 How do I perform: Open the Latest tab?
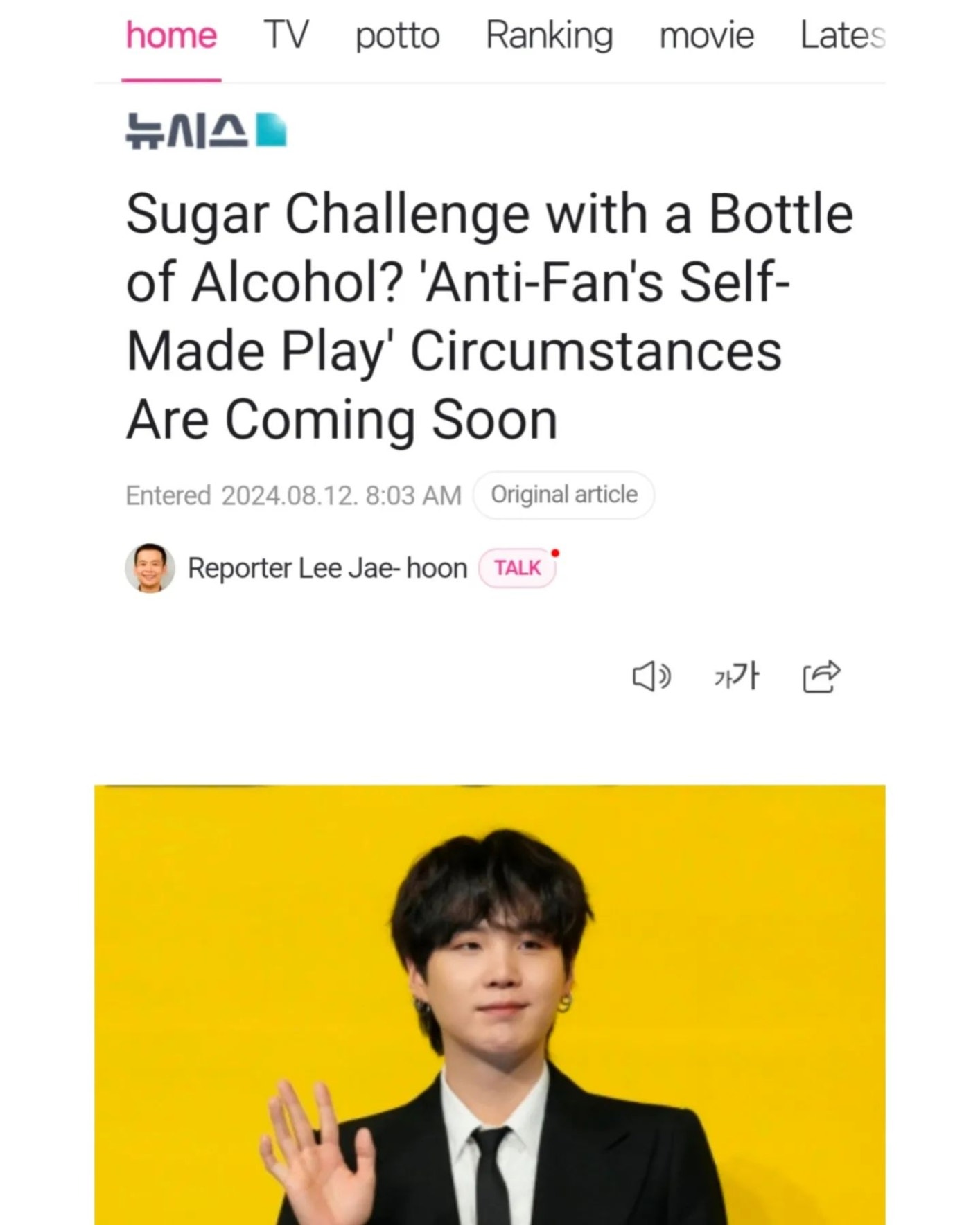point(842,35)
